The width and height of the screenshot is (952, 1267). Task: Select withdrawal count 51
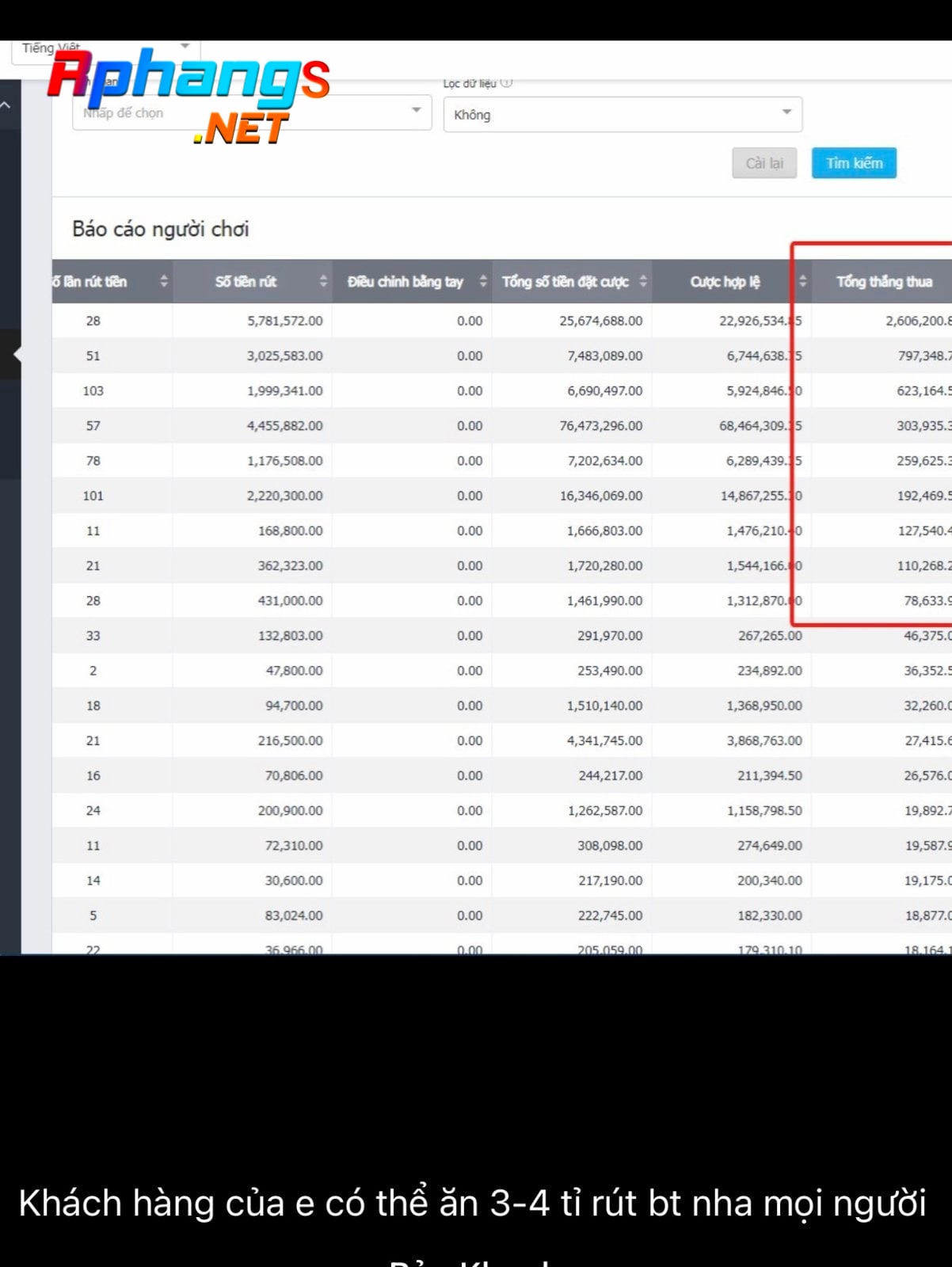(x=93, y=356)
